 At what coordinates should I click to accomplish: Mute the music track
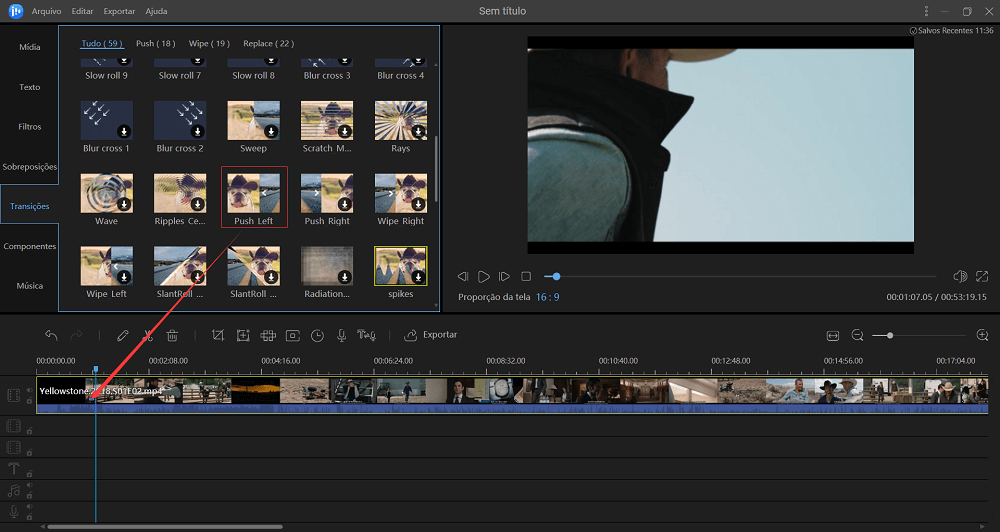point(29,485)
